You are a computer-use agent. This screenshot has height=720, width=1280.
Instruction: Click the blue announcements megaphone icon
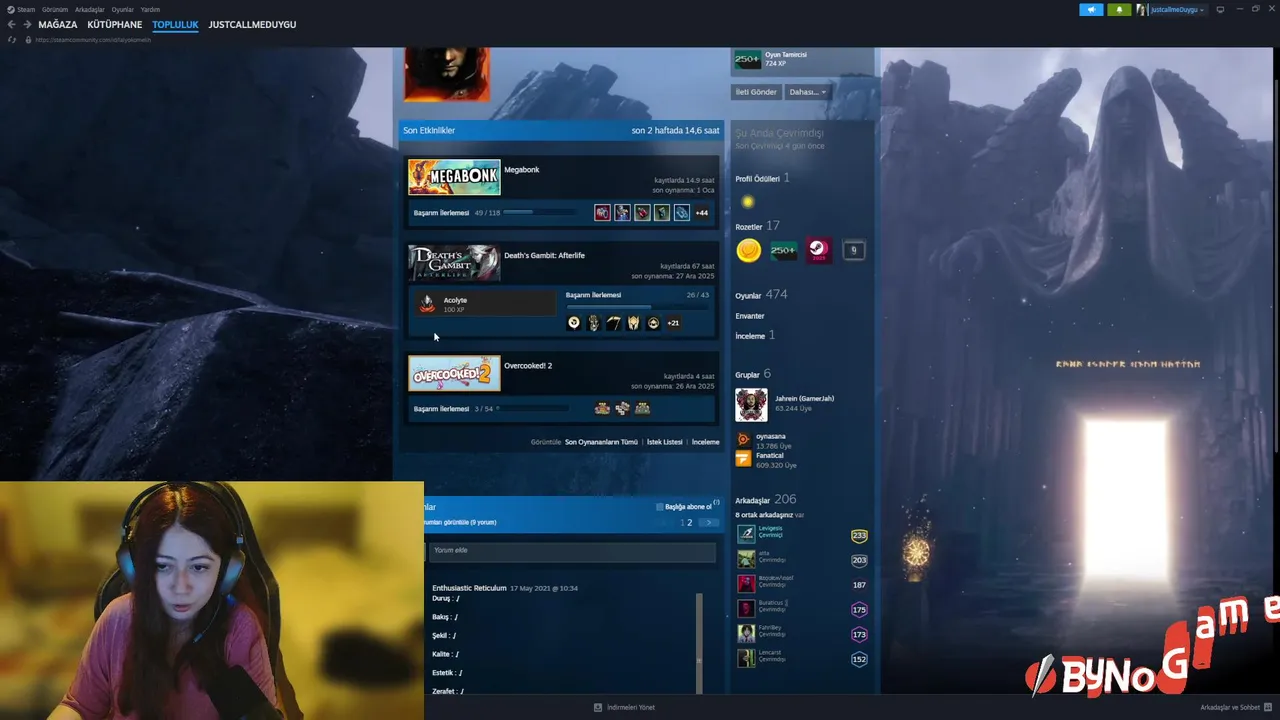pos(1091,9)
